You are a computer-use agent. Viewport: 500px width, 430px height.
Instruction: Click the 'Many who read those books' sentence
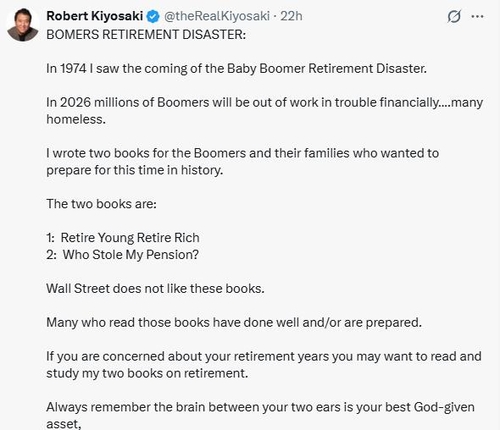(234, 323)
